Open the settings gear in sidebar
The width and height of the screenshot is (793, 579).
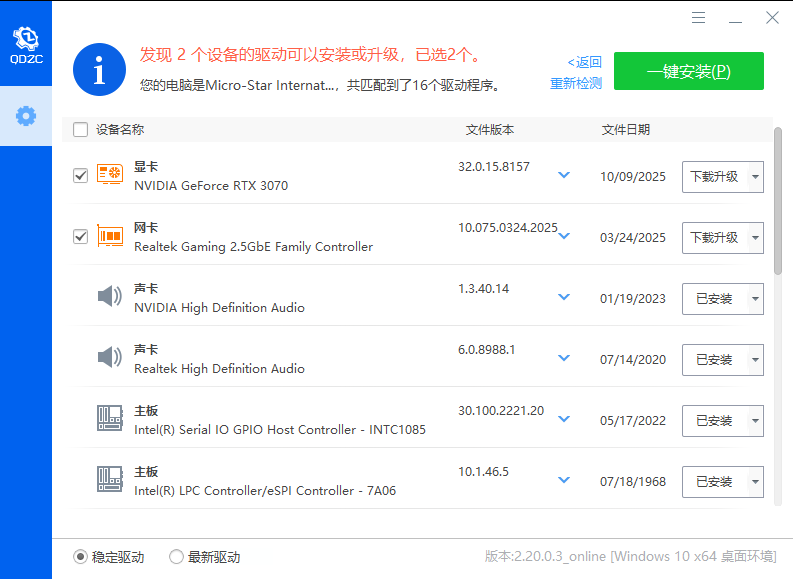point(26,116)
